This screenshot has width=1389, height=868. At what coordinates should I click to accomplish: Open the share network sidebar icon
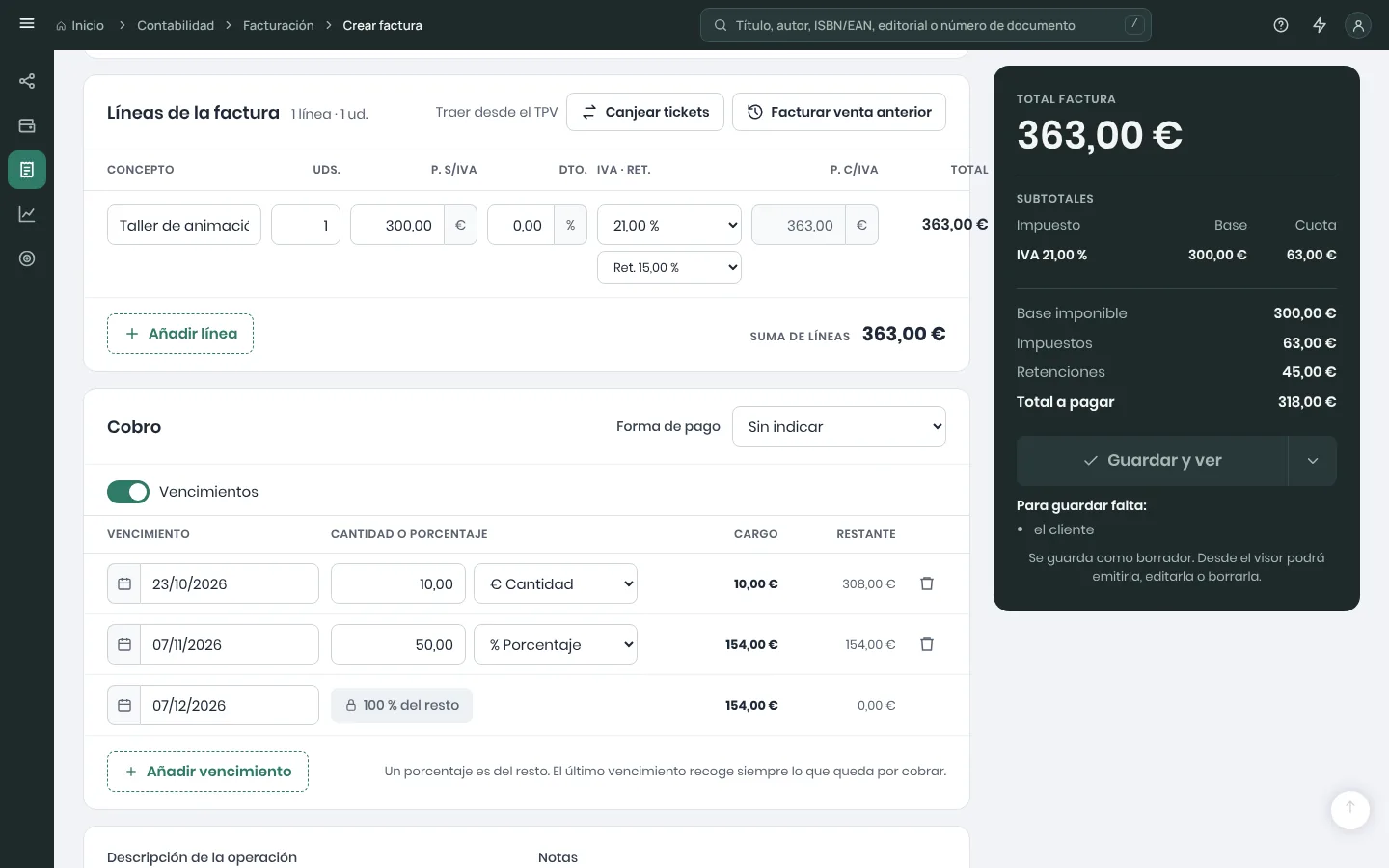pos(27,81)
